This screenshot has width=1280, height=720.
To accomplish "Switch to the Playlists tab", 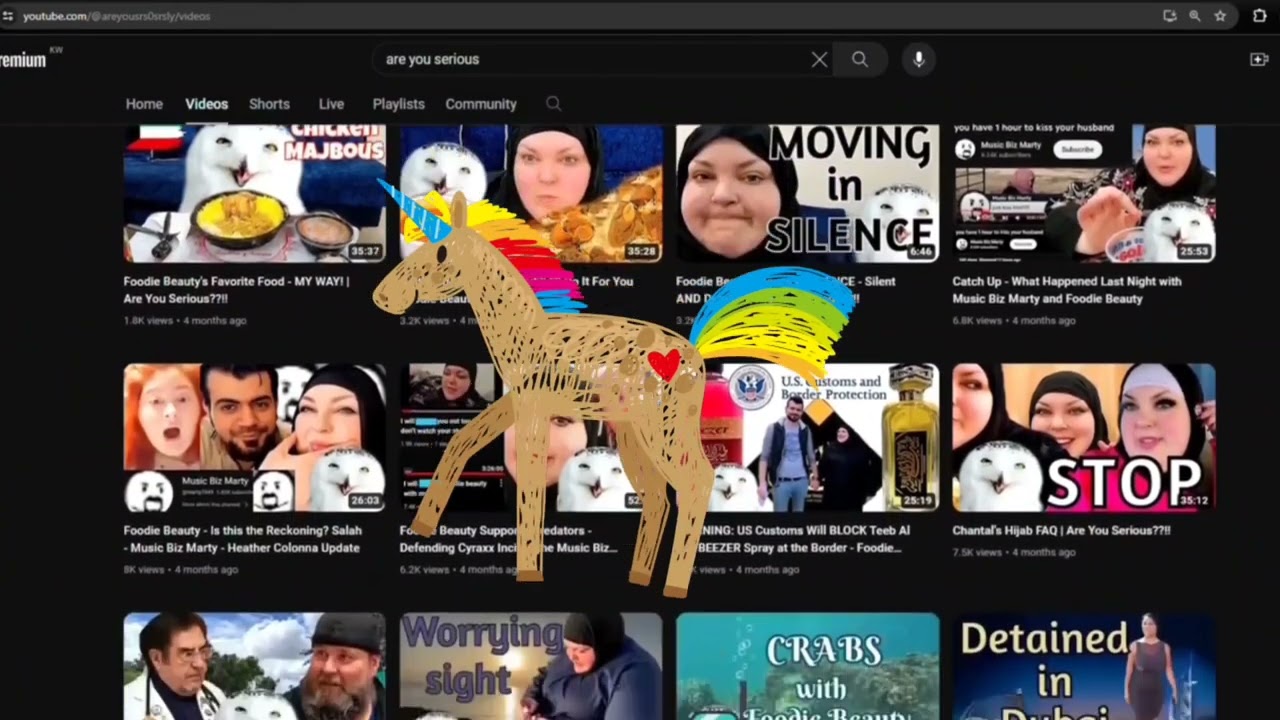I will pos(398,104).
